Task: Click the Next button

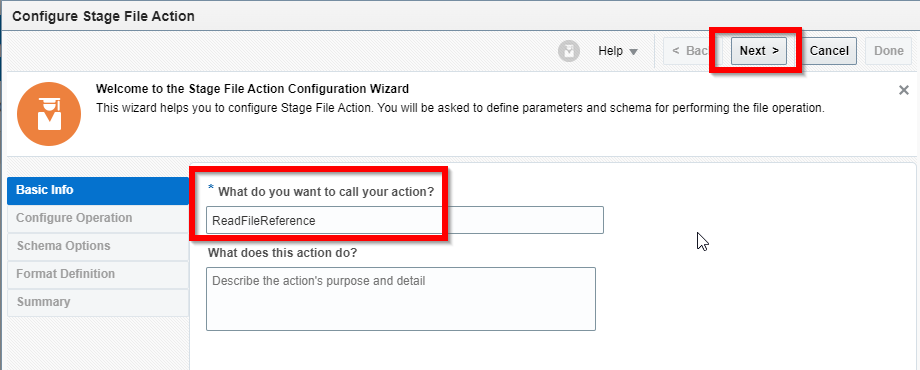Action: coord(759,51)
